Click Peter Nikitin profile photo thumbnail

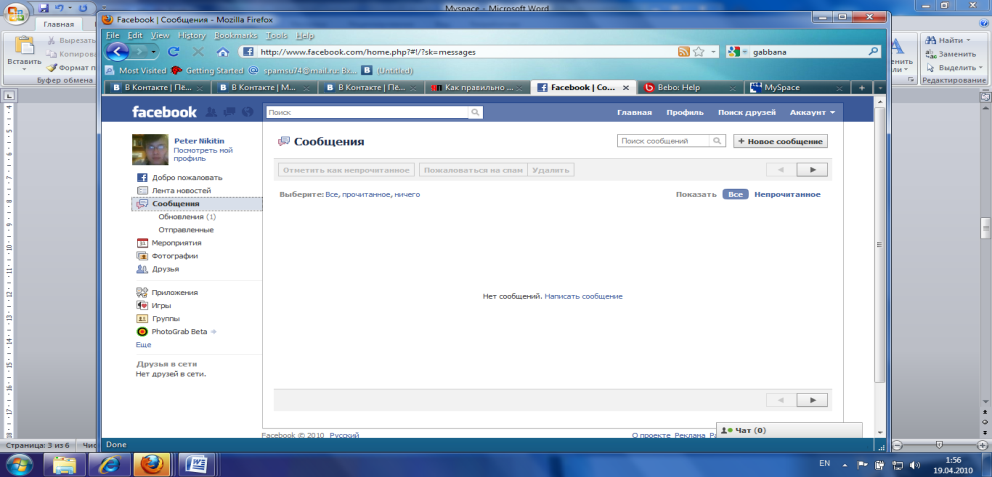pyautogui.click(x=150, y=149)
